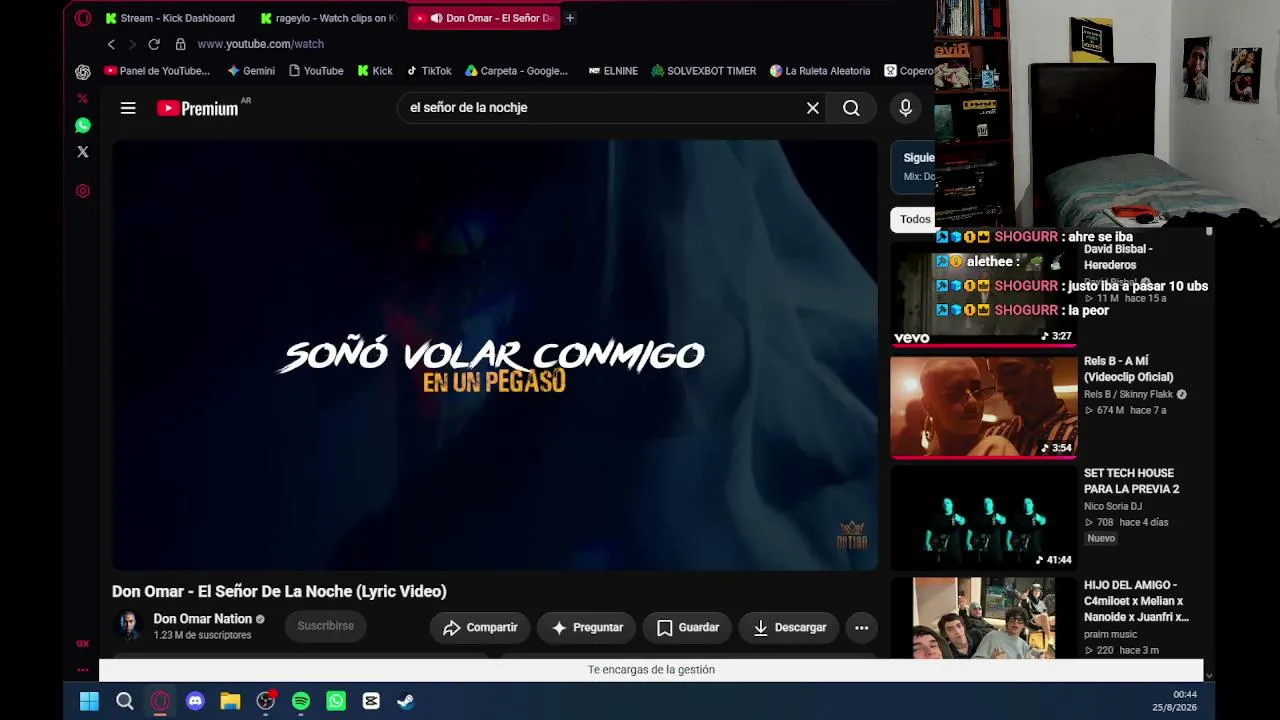Image resolution: width=1280 pixels, height=720 pixels.
Task: Launch Discord from the taskbar
Action: [x=195, y=701]
